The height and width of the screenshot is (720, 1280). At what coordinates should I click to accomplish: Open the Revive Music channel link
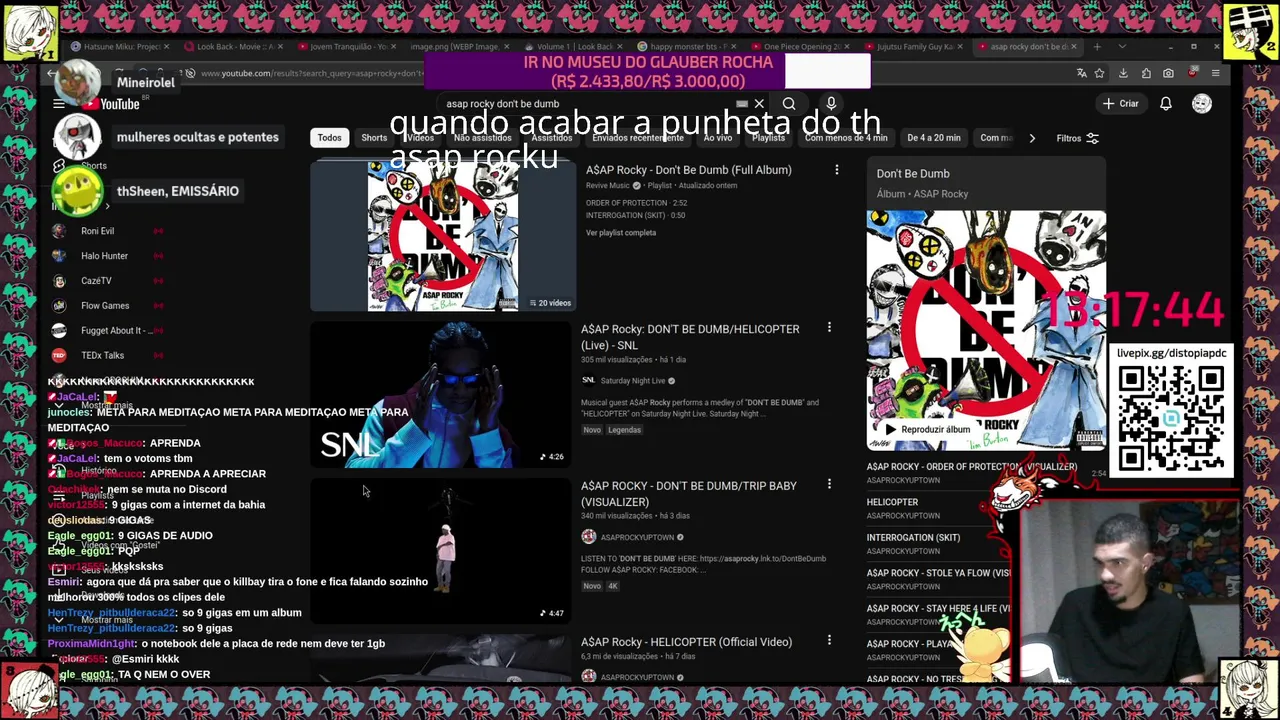coord(608,186)
